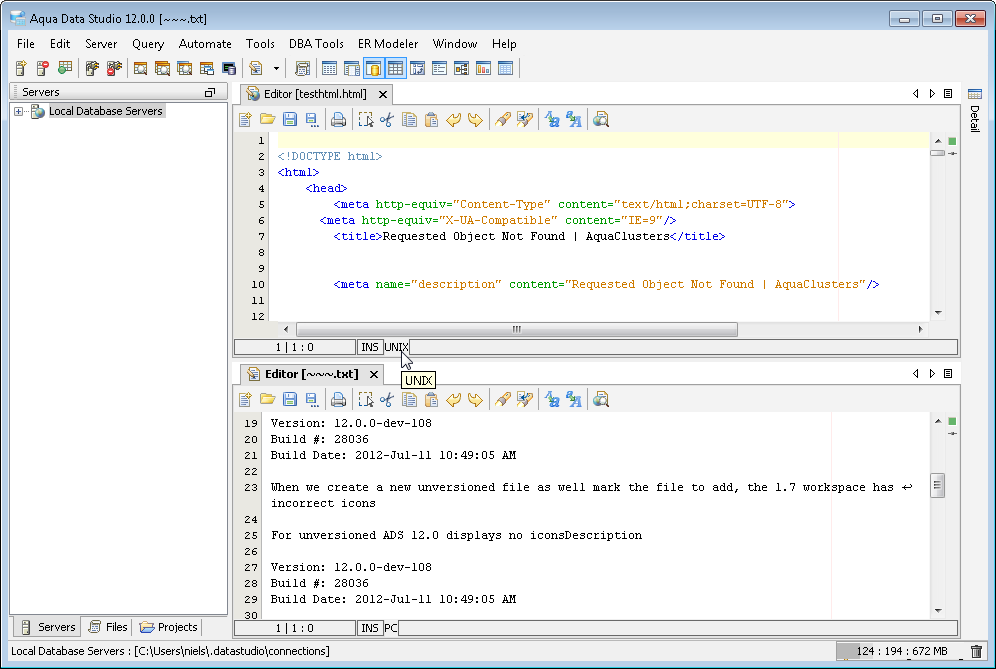Toggle the highlighted database cylinder view button in main toolbar
Image resolution: width=996 pixels, height=669 pixels.
(x=373, y=69)
